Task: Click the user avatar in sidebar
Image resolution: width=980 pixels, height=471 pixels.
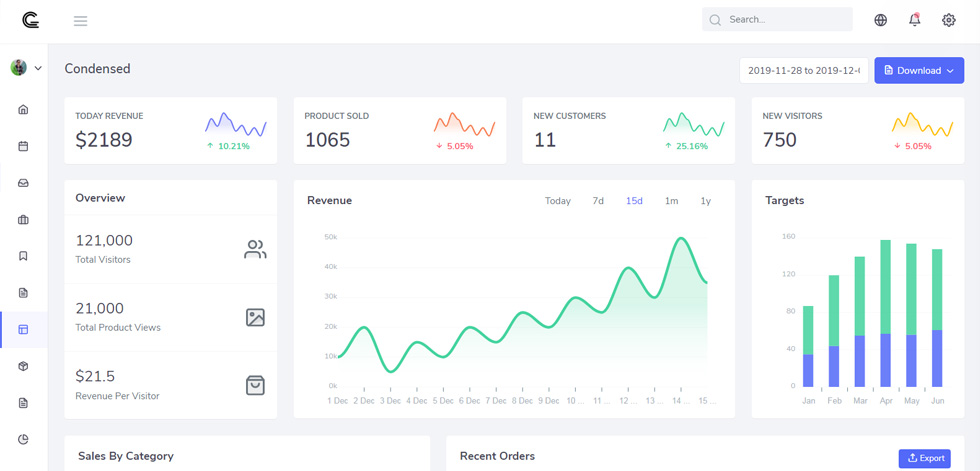Action: click(19, 67)
